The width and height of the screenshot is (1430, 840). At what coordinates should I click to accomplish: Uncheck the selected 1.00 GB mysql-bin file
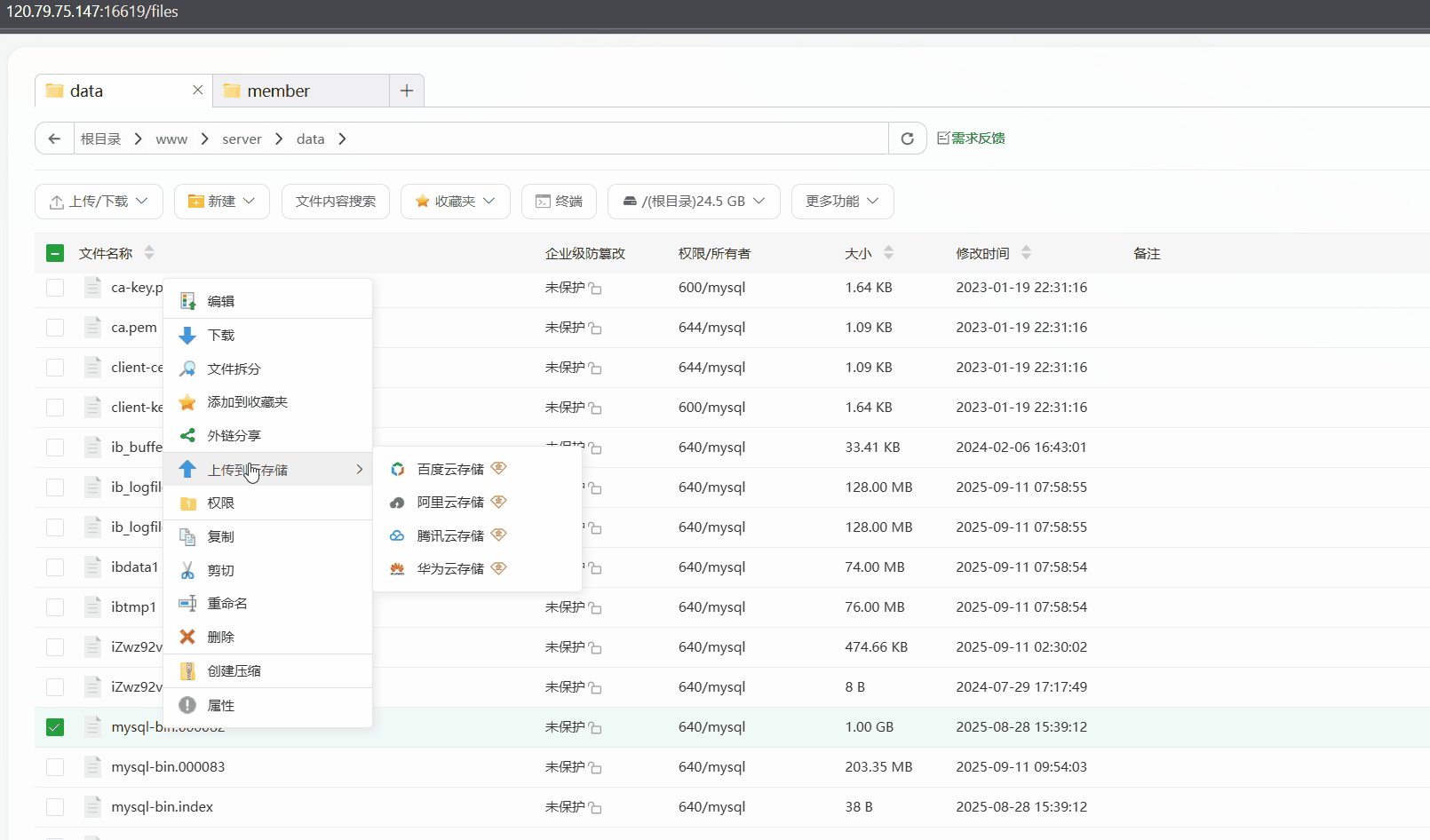coord(55,727)
